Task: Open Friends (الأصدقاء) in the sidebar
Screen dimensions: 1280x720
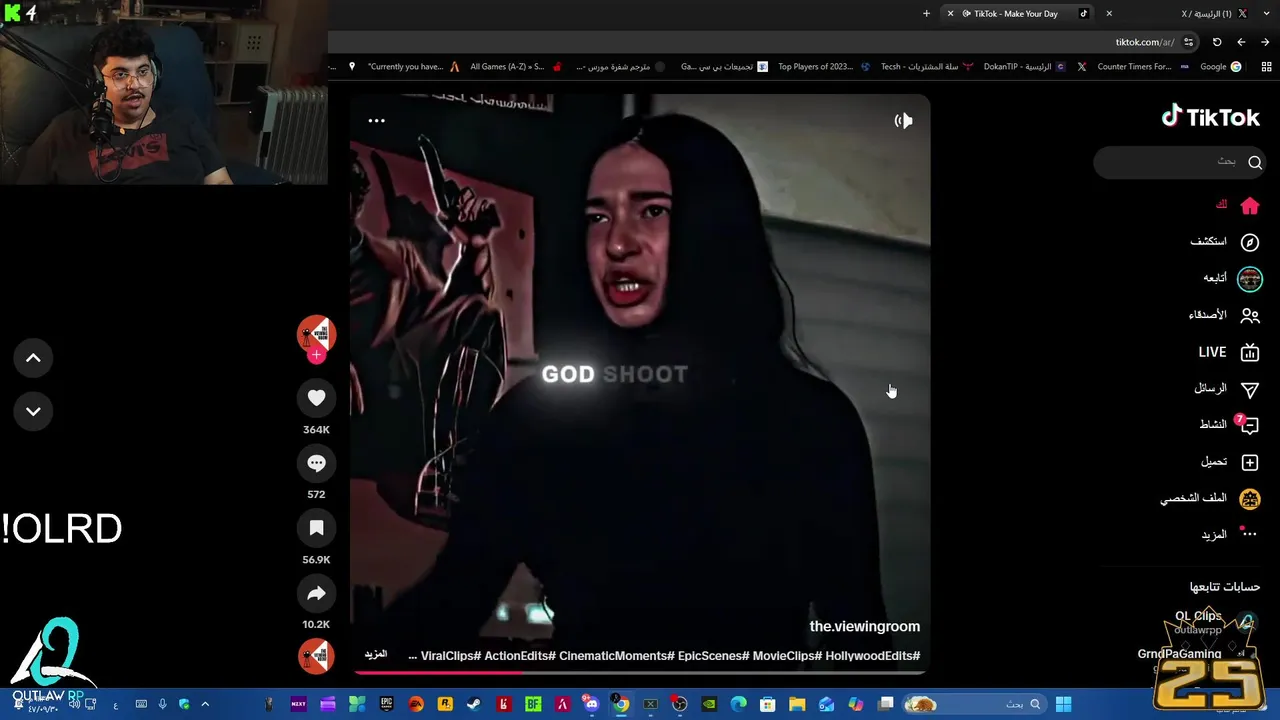Action: [x=1224, y=315]
